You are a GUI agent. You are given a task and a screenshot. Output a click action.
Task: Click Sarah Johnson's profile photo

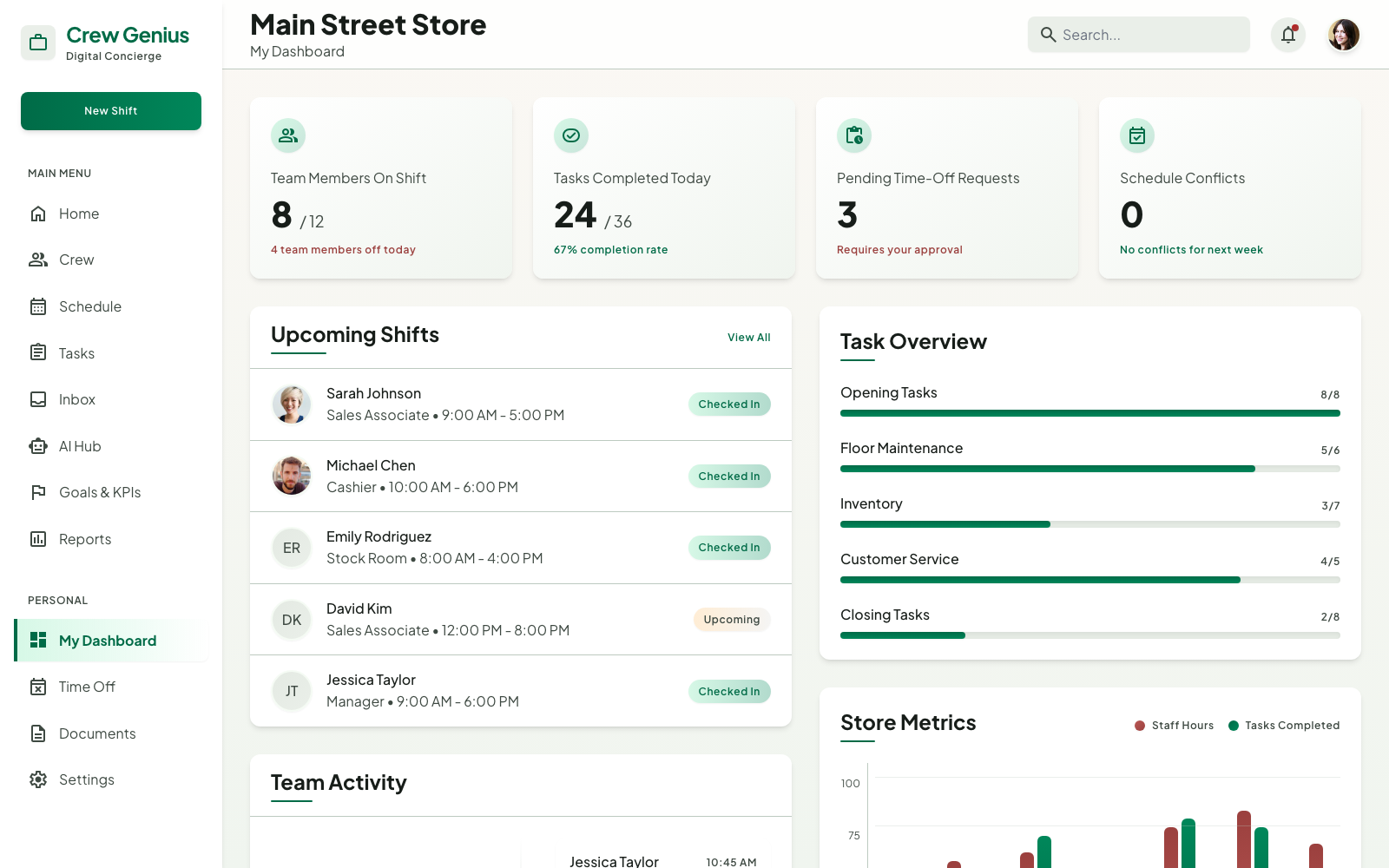[292, 404]
